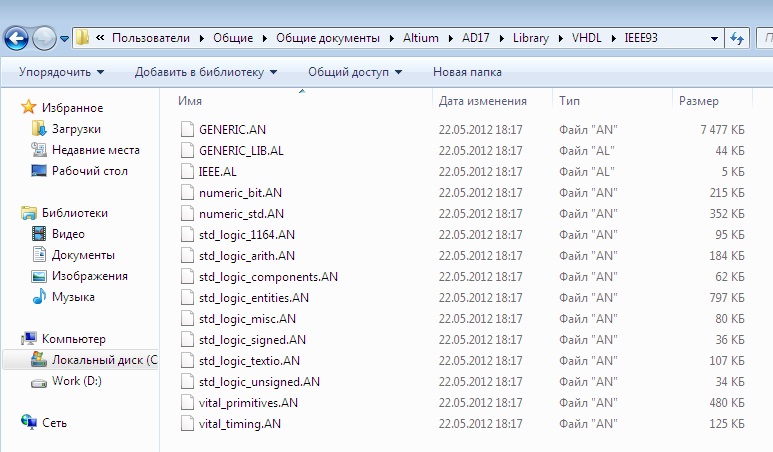This screenshot has height=452, width=773.
Task: Open the Общий доступ menu
Action: point(354,72)
